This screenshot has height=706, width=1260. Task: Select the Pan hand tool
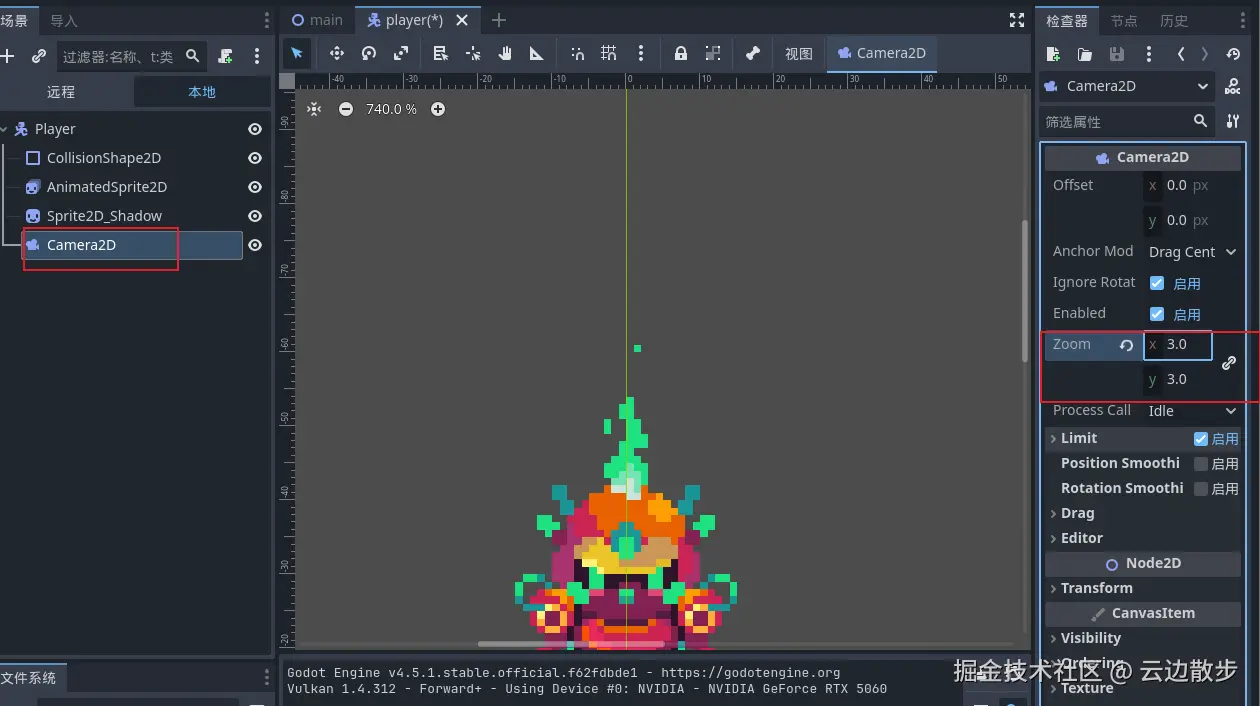click(505, 53)
